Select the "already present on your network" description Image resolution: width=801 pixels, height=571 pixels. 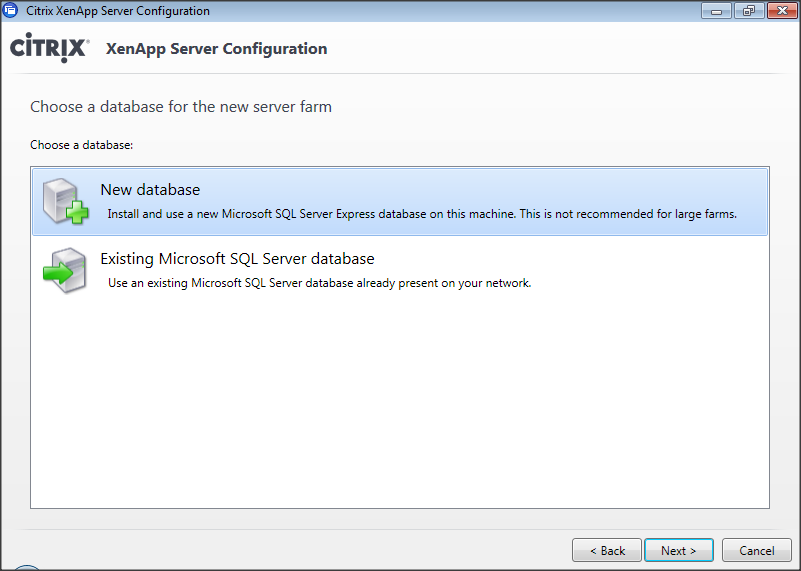point(319,283)
